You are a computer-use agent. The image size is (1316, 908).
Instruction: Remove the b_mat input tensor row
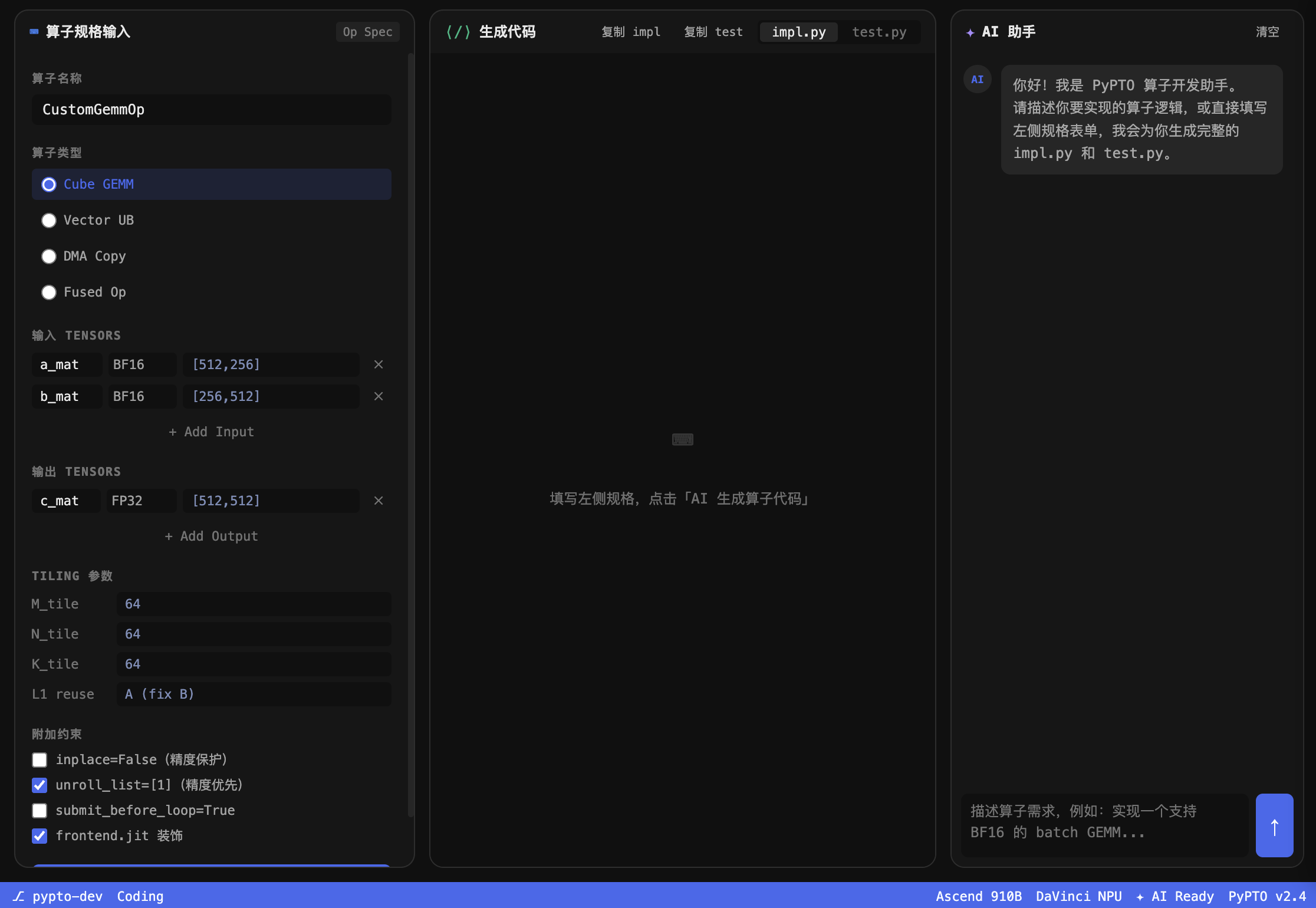pyautogui.click(x=379, y=396)
